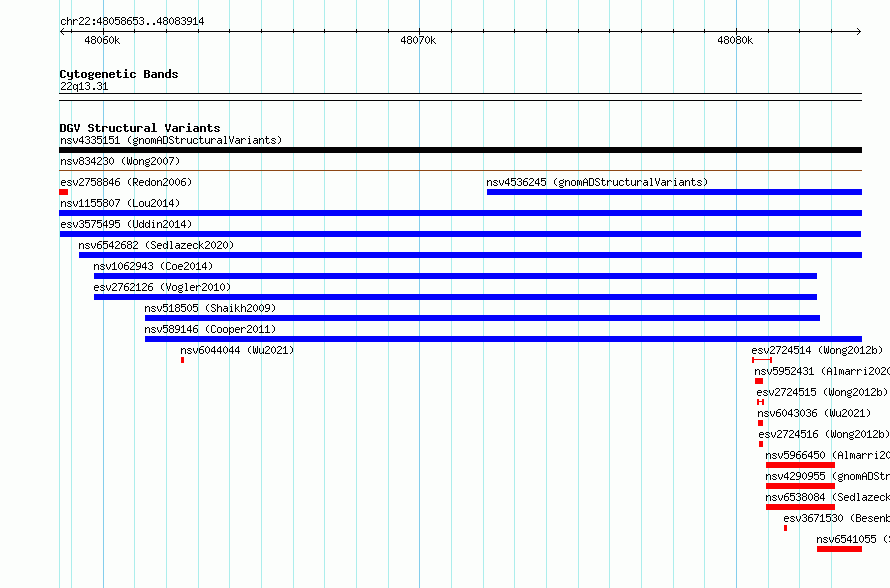Click the 48070k ruler tick label
The image size is (890, 588).
pyautogui.click(x=418, y=40)
